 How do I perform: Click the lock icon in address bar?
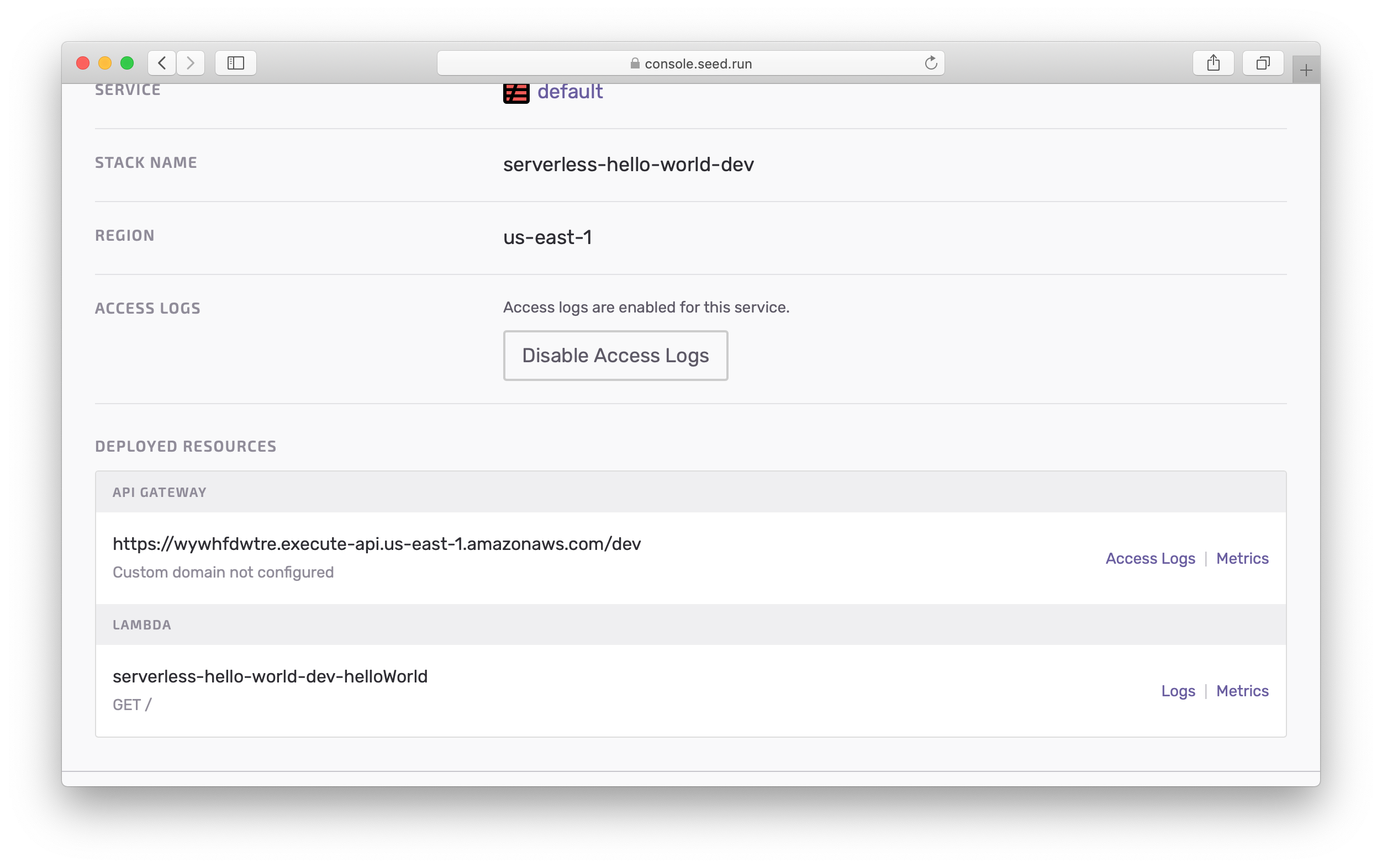[634, 63]
